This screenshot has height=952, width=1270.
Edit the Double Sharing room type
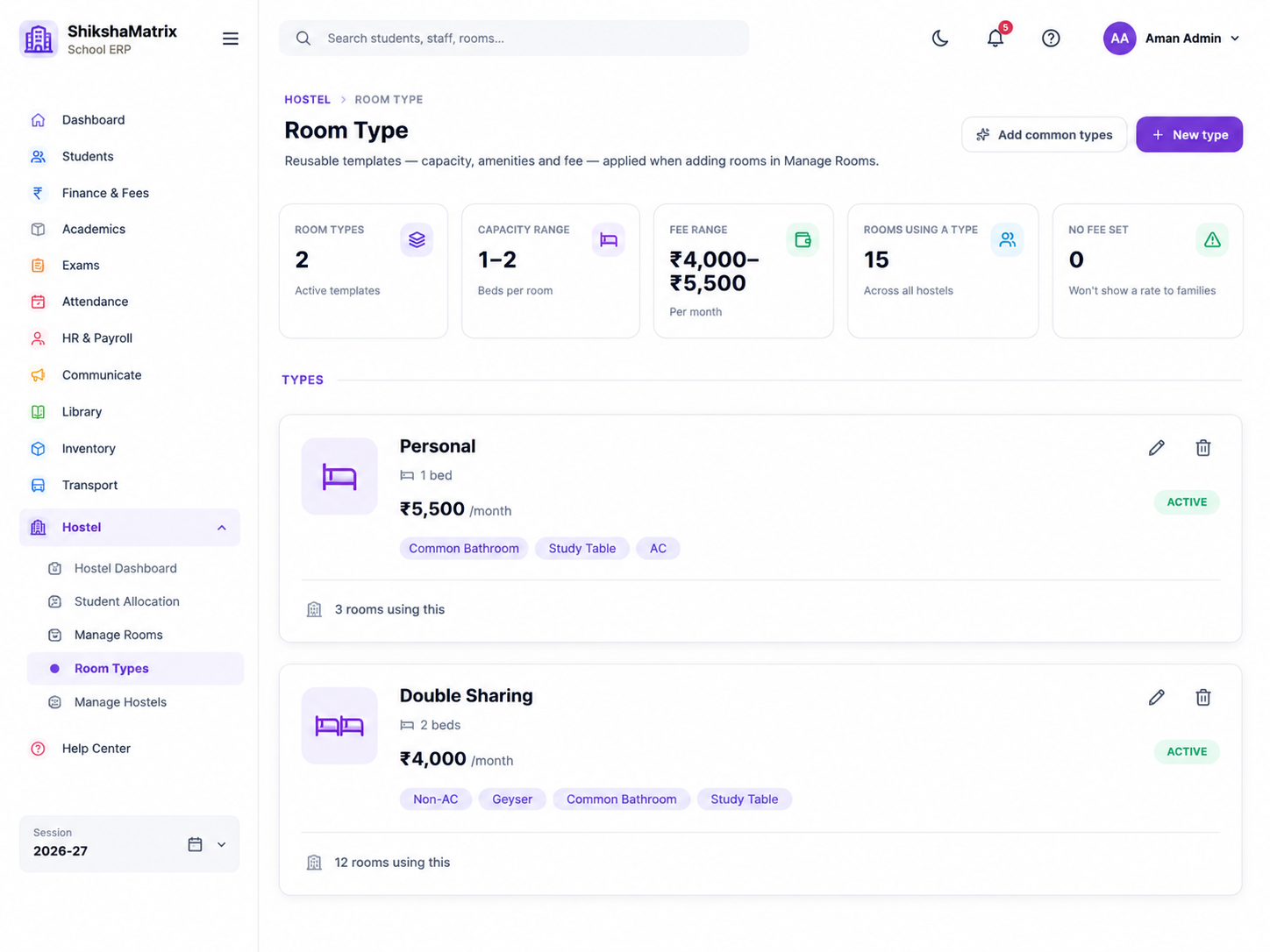pos(1157,698)
